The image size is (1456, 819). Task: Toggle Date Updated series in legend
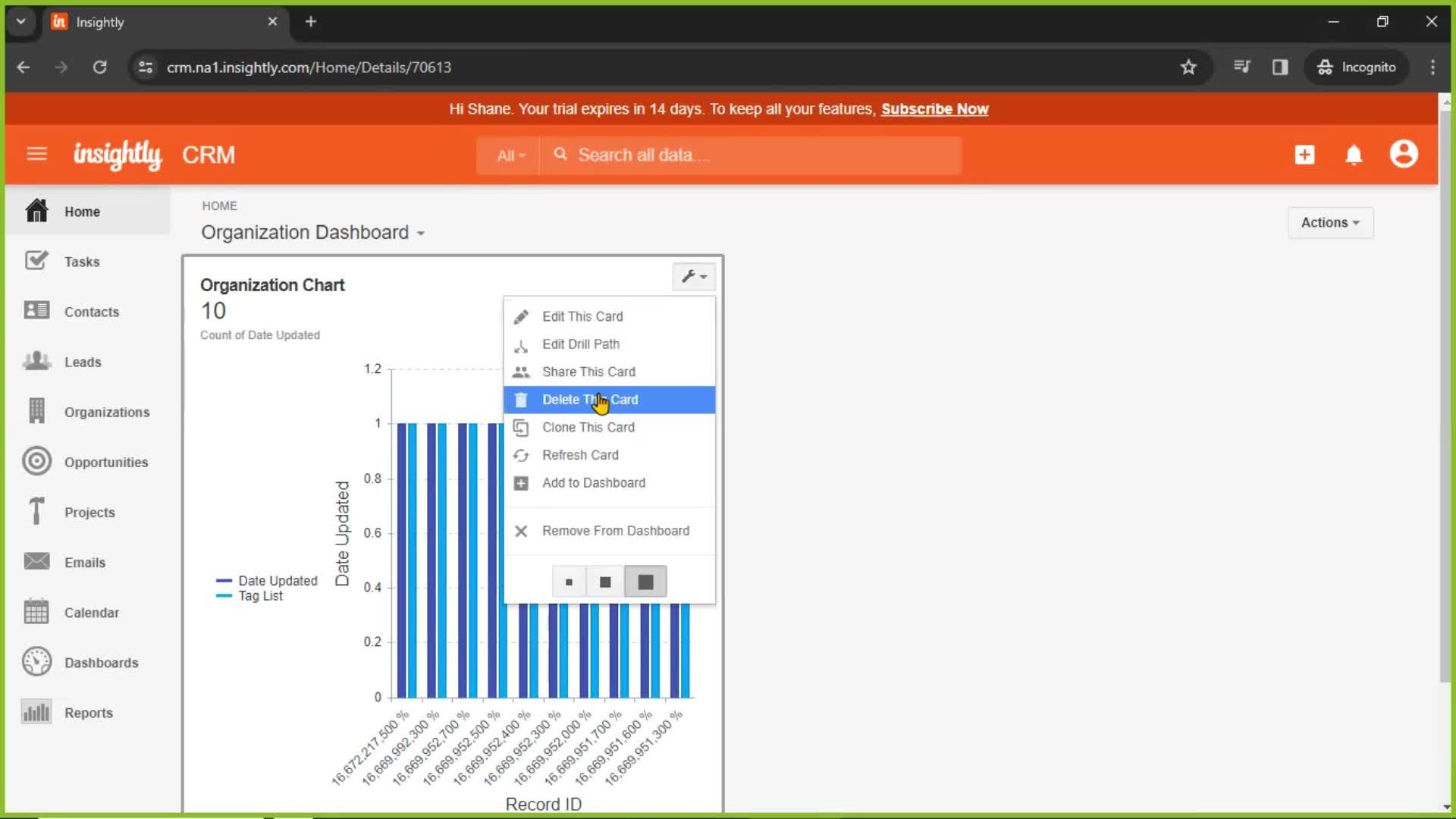click(267, 581)
